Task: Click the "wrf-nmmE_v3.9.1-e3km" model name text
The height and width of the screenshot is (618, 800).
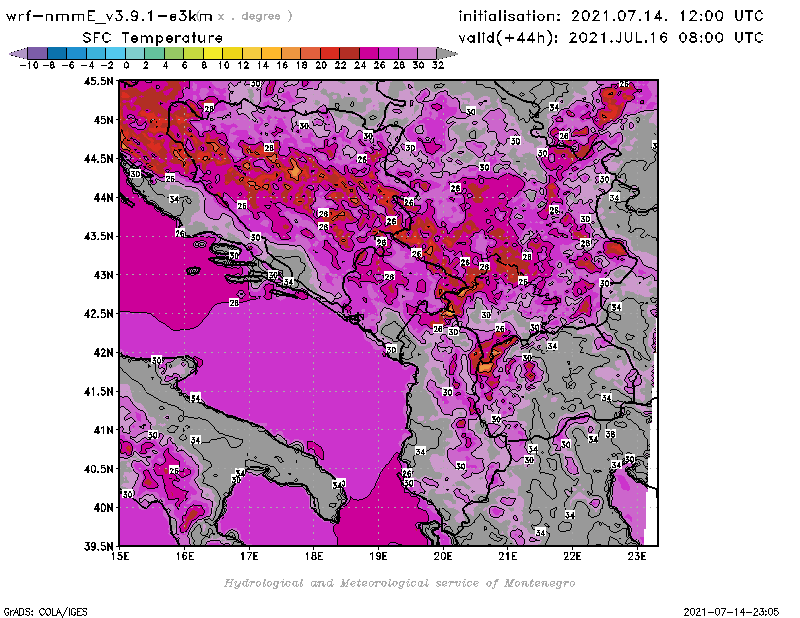Action: (109, 16)
